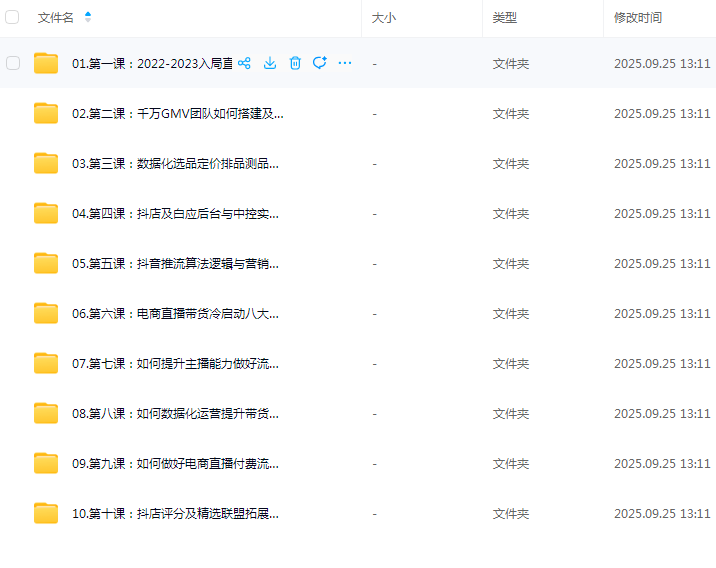Click the folder icon of 05.第五课
The width and height of the screenshot is (716, 568).
tap(46, 263)
